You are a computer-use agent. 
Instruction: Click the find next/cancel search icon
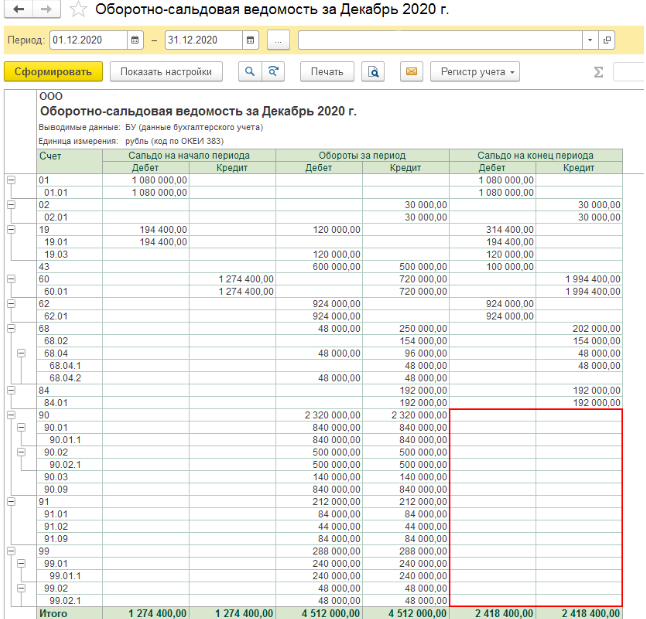click(x=273, y=72)
